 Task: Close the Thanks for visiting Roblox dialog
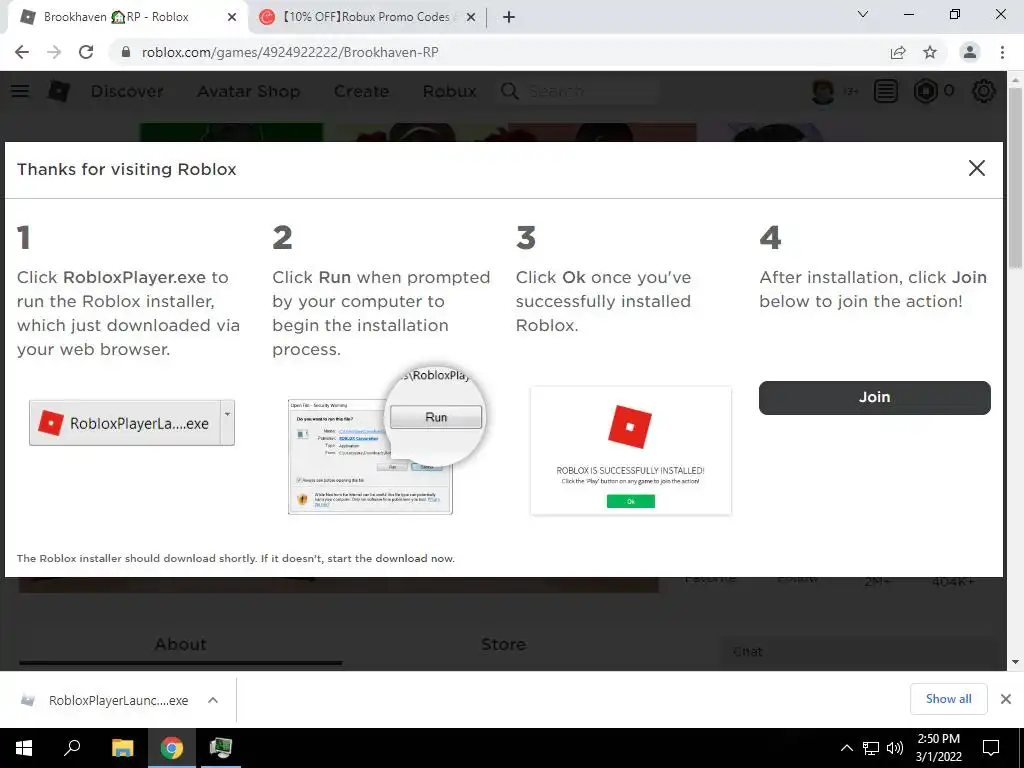click(x=976, y=168)
